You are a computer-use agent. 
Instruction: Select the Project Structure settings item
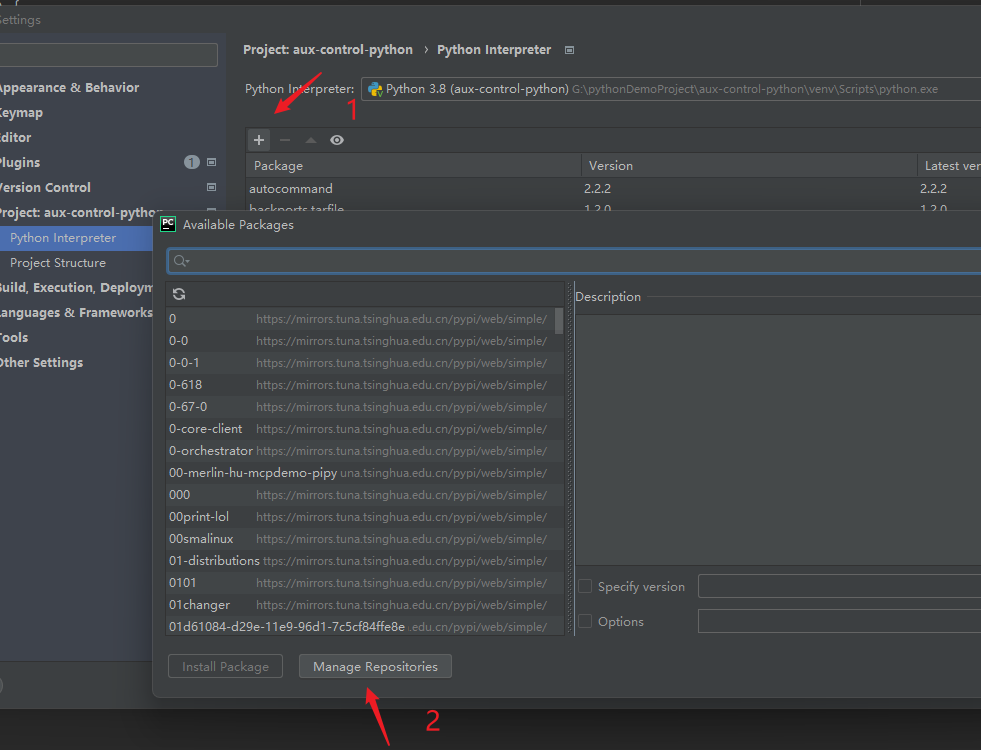(x=58, y=263)
